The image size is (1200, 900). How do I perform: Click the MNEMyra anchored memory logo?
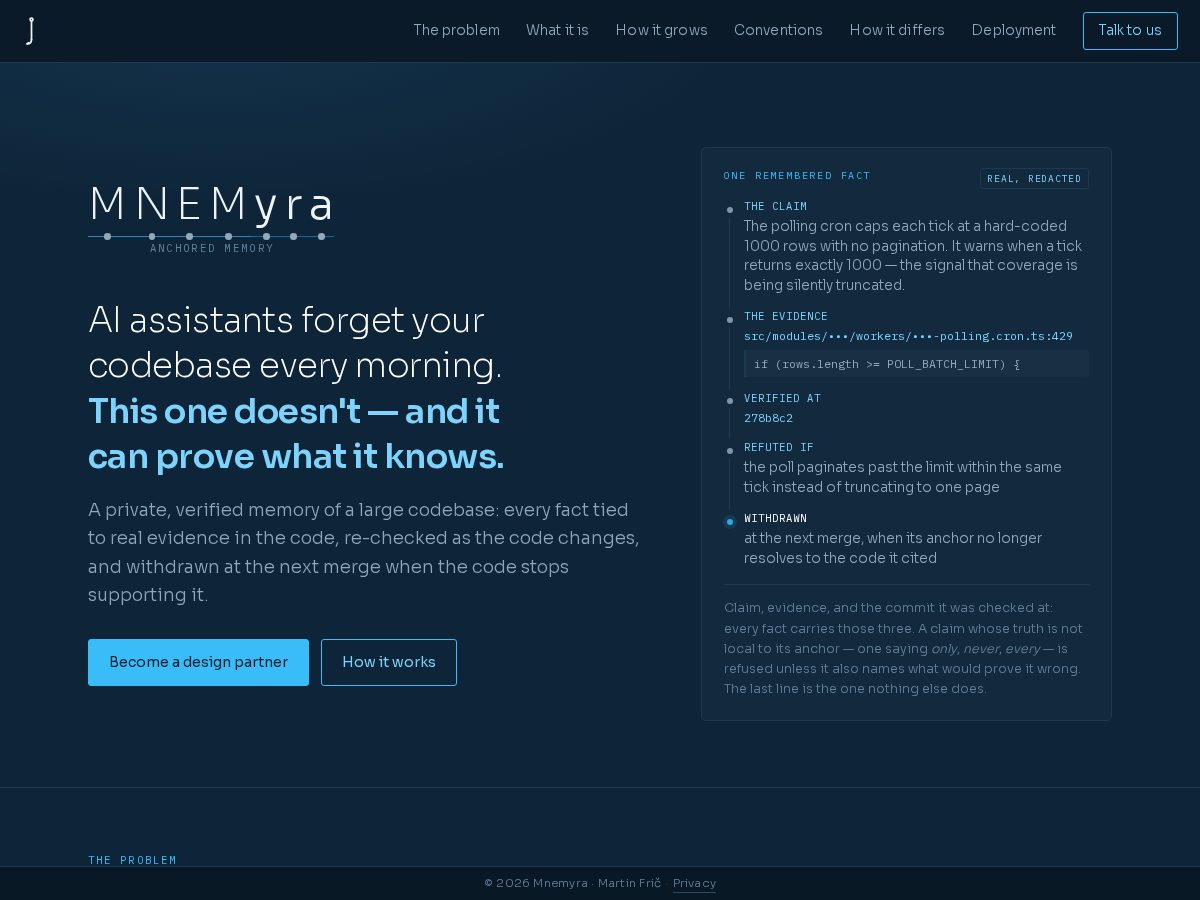click(211, 218)
